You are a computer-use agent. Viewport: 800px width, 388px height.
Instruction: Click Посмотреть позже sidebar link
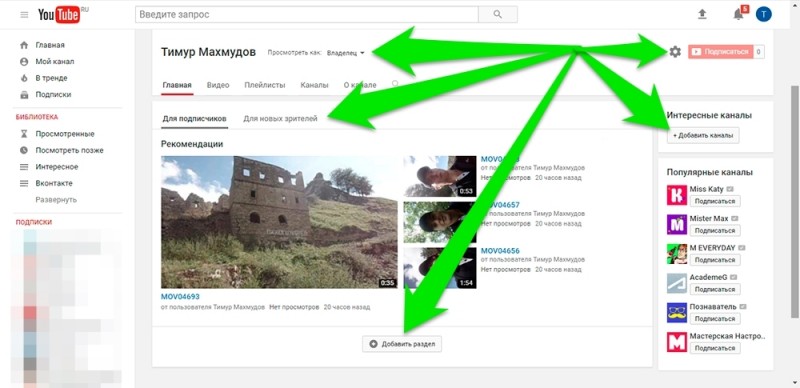[x=69, y=150]
